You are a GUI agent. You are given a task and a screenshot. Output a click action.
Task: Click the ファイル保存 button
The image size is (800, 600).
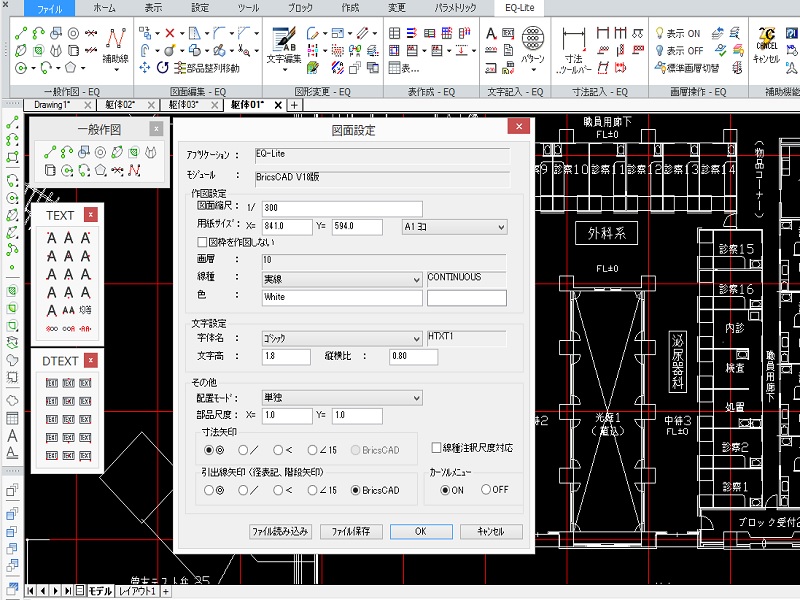pos(351,532)
